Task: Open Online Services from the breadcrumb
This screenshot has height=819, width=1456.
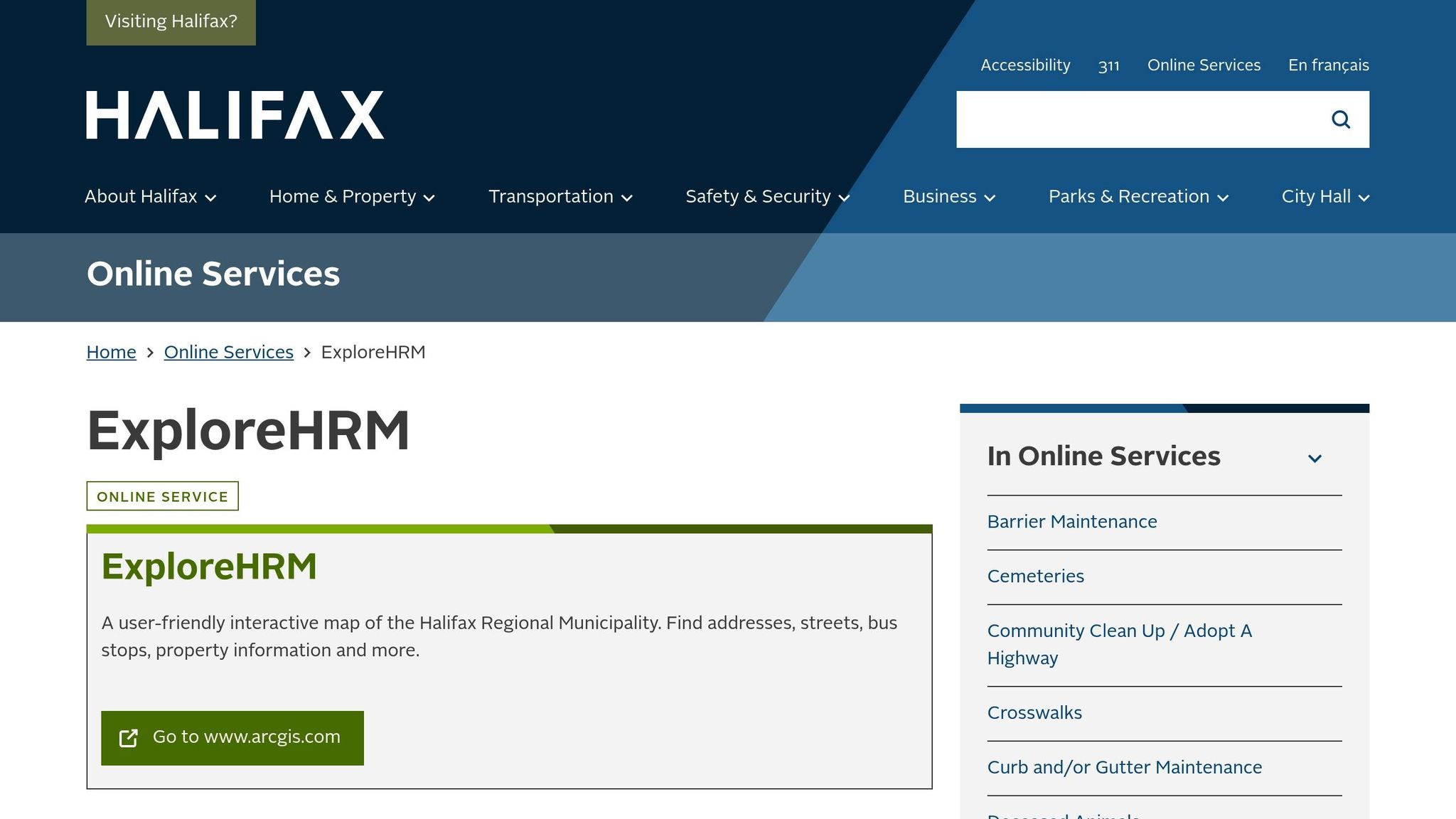Action: [228, 352]
